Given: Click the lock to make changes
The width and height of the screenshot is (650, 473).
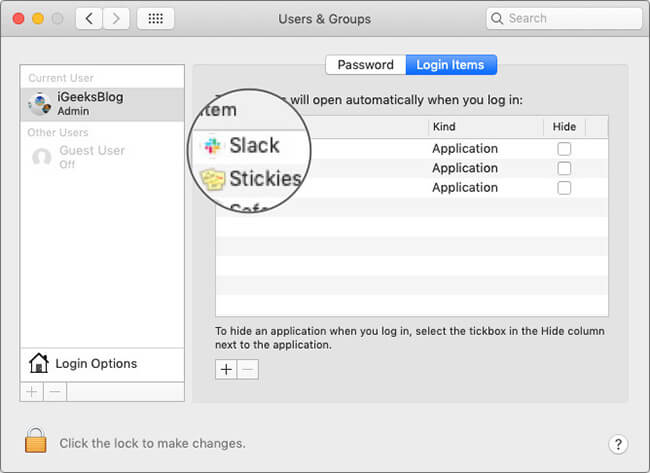Looking at the screenshot, I should [36, 440].
